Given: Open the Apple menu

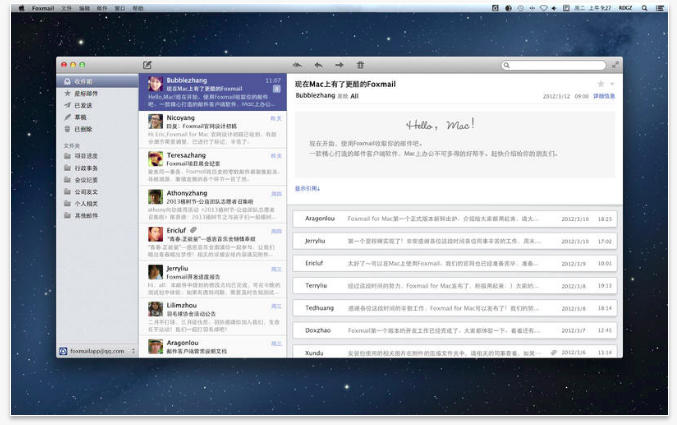Looking at the screenshot, I should (x=21, y=8).
